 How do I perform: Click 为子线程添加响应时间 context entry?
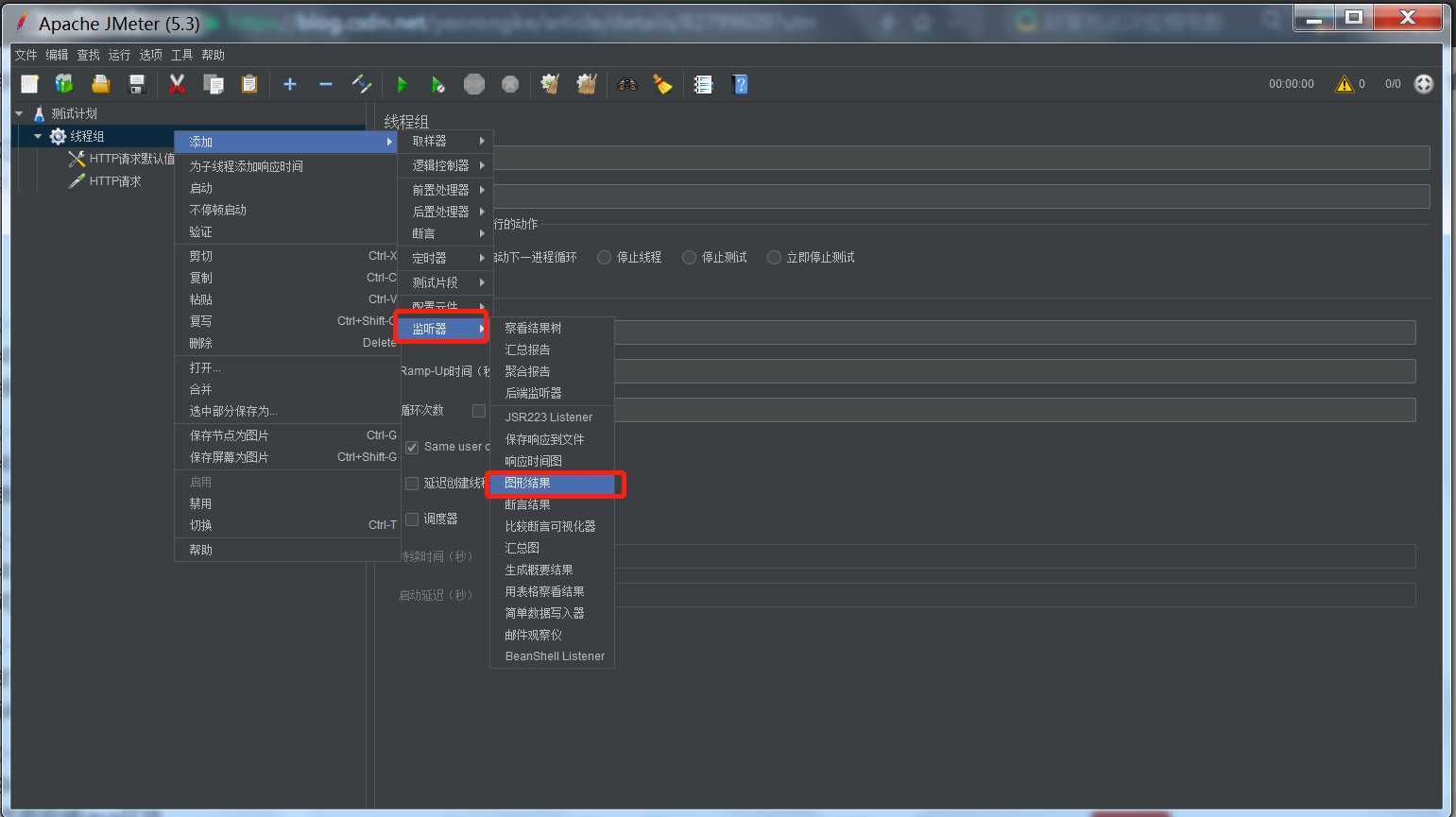[x=286, y=166]
